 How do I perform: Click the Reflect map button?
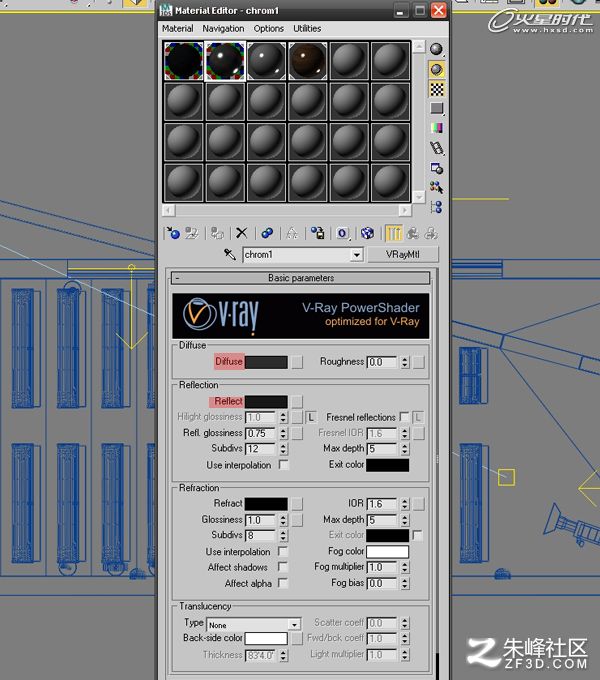(297, 402)
